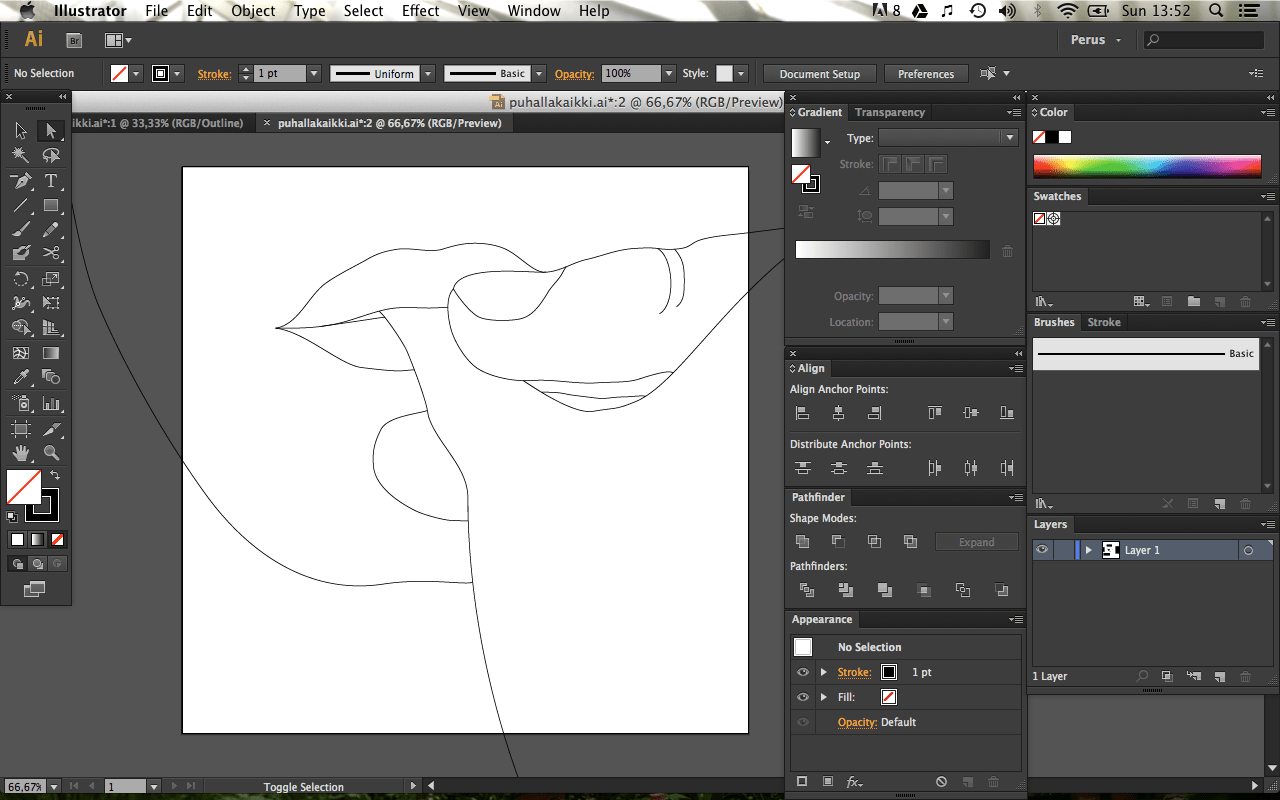Open Perus workspace switcher dropdown
Viewport: 1280px width, 800px height.
(x=1096, y=40)
